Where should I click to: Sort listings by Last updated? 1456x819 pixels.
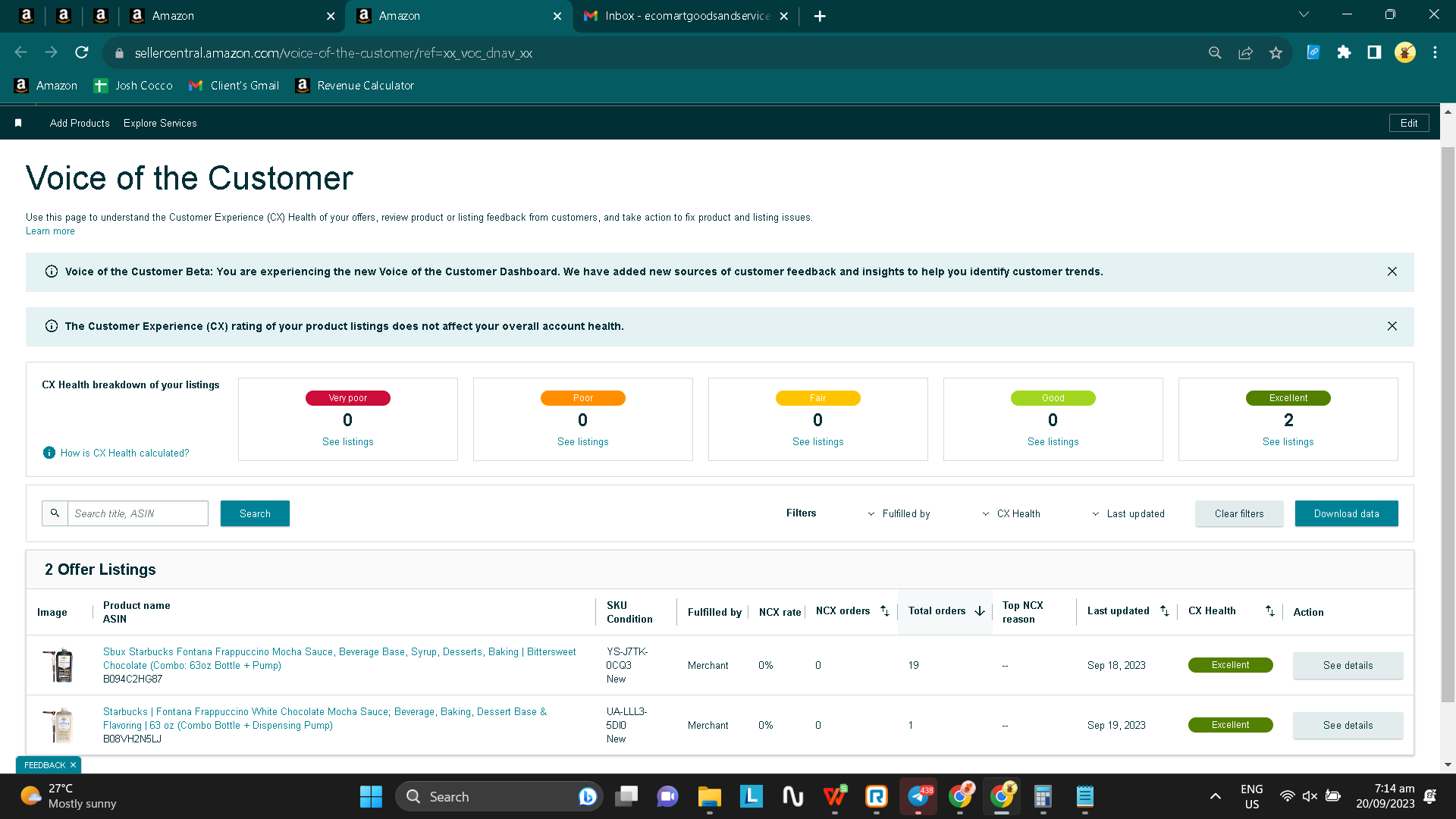(1165, 611)
